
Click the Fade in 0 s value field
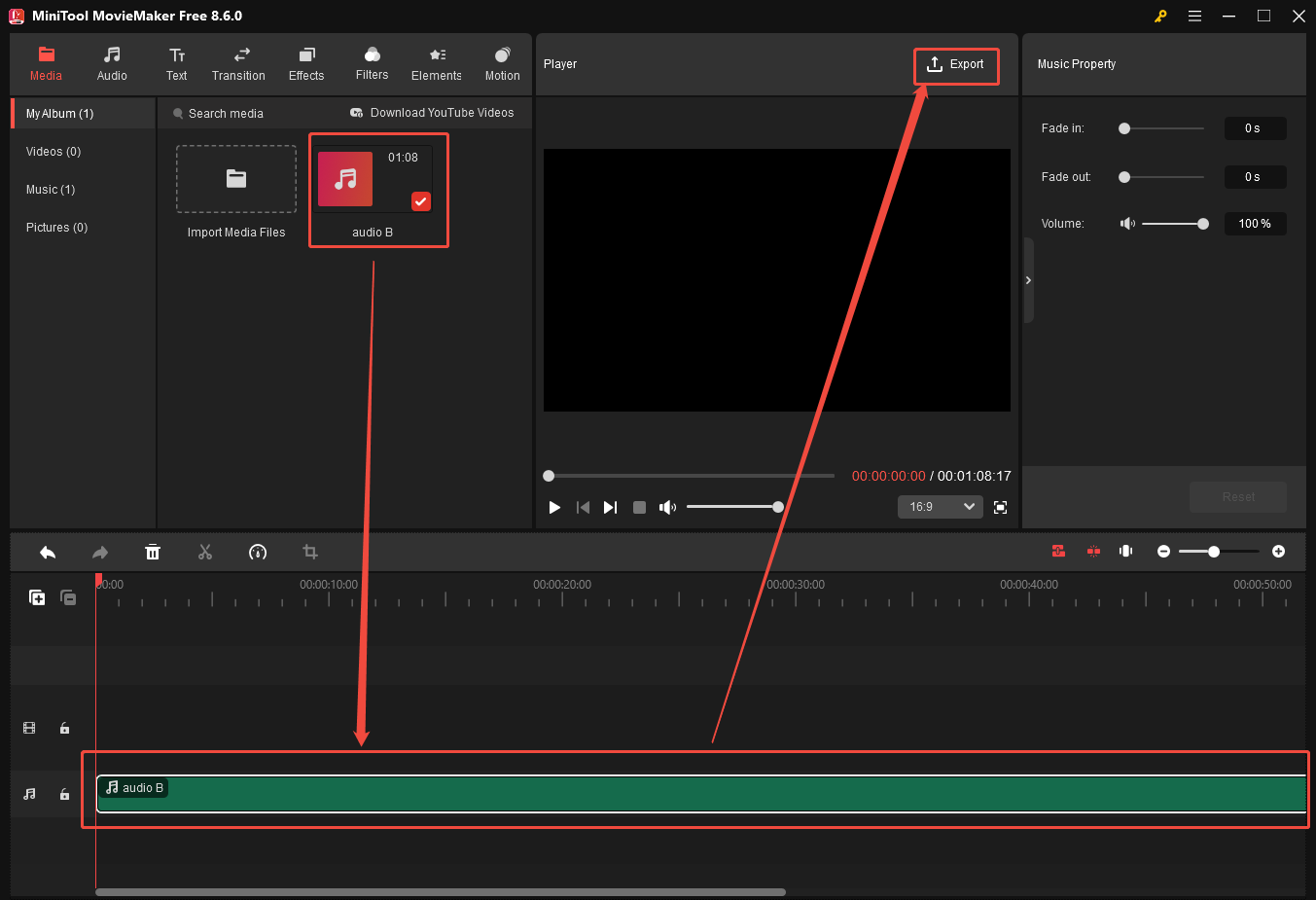pyautogui.click(x=1255, y=128)
